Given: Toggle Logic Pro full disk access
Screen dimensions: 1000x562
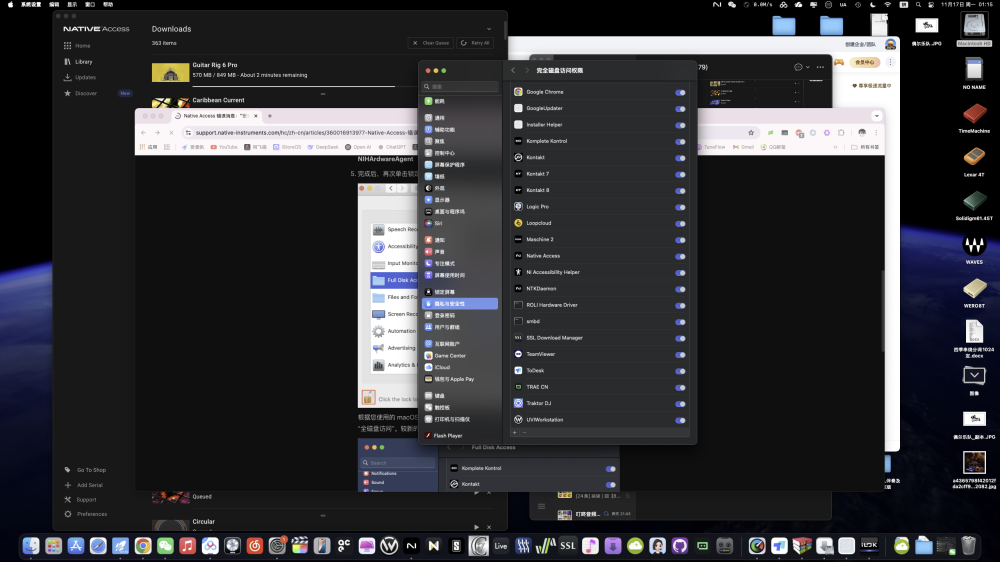Looking at the screenshot, I should (x=680, y=207).
